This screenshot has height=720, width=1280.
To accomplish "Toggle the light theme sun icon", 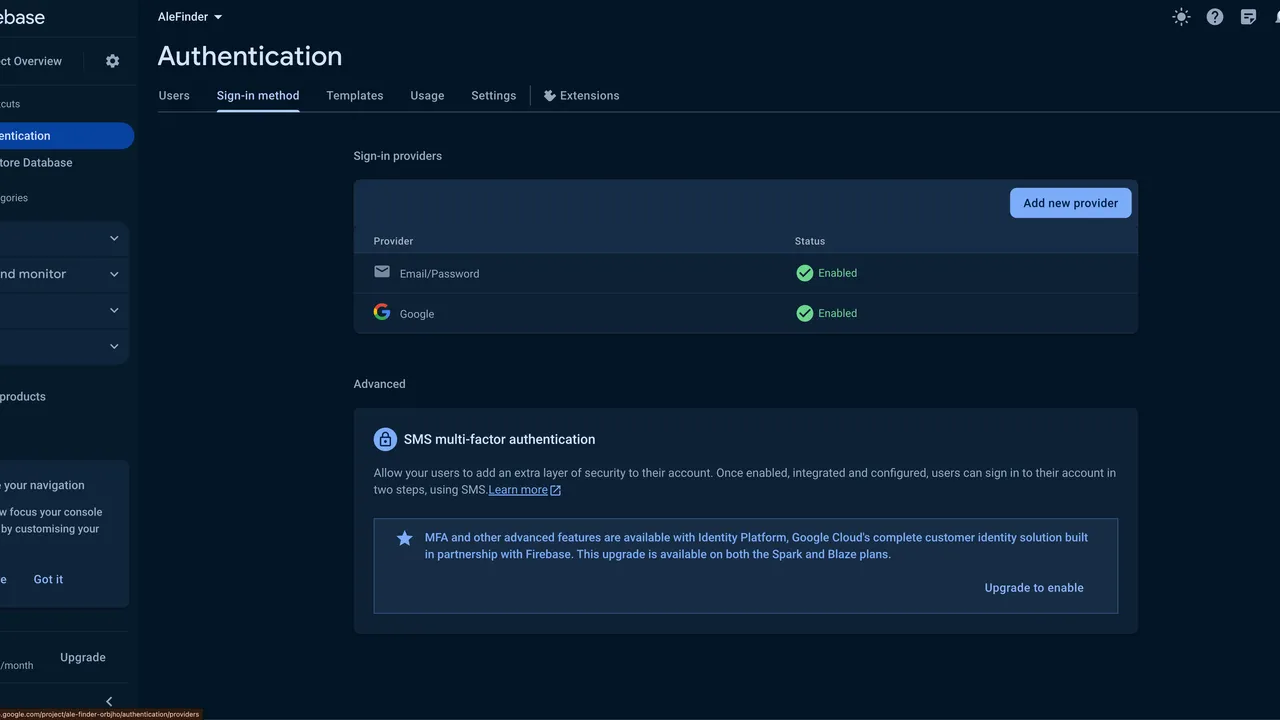I will pos(1181,17).
